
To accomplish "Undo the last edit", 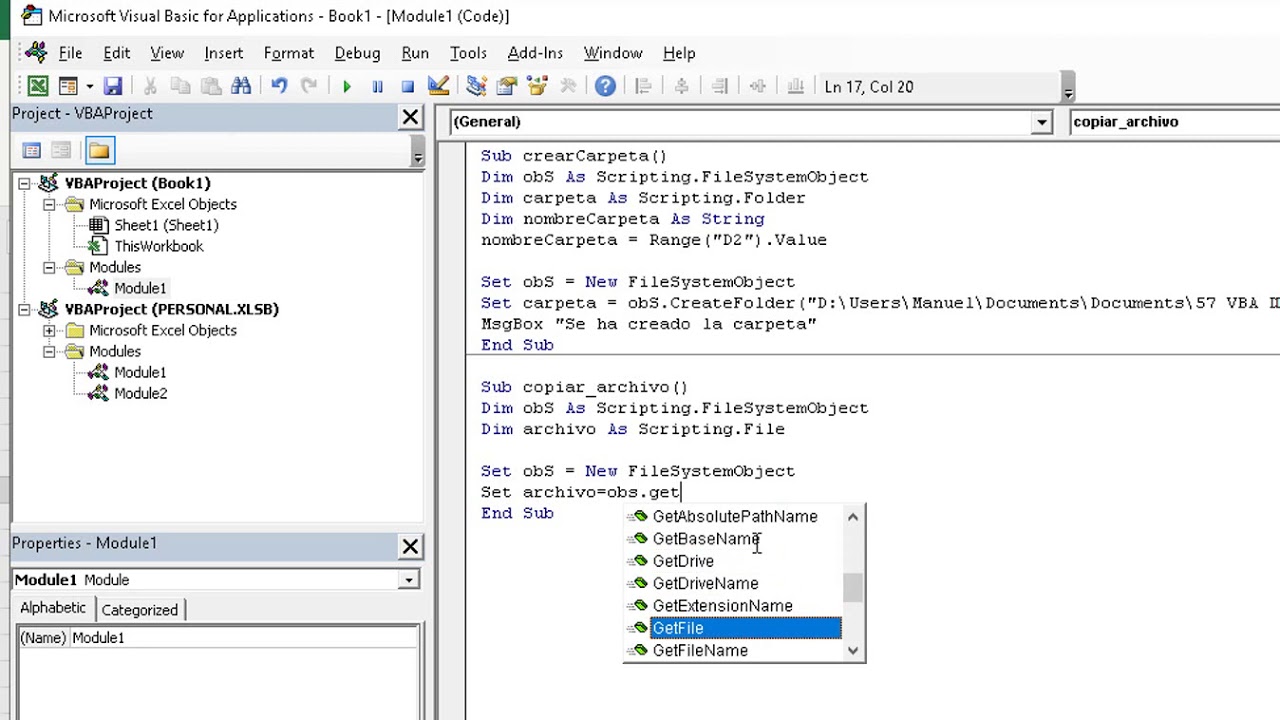I will point(279,87).
